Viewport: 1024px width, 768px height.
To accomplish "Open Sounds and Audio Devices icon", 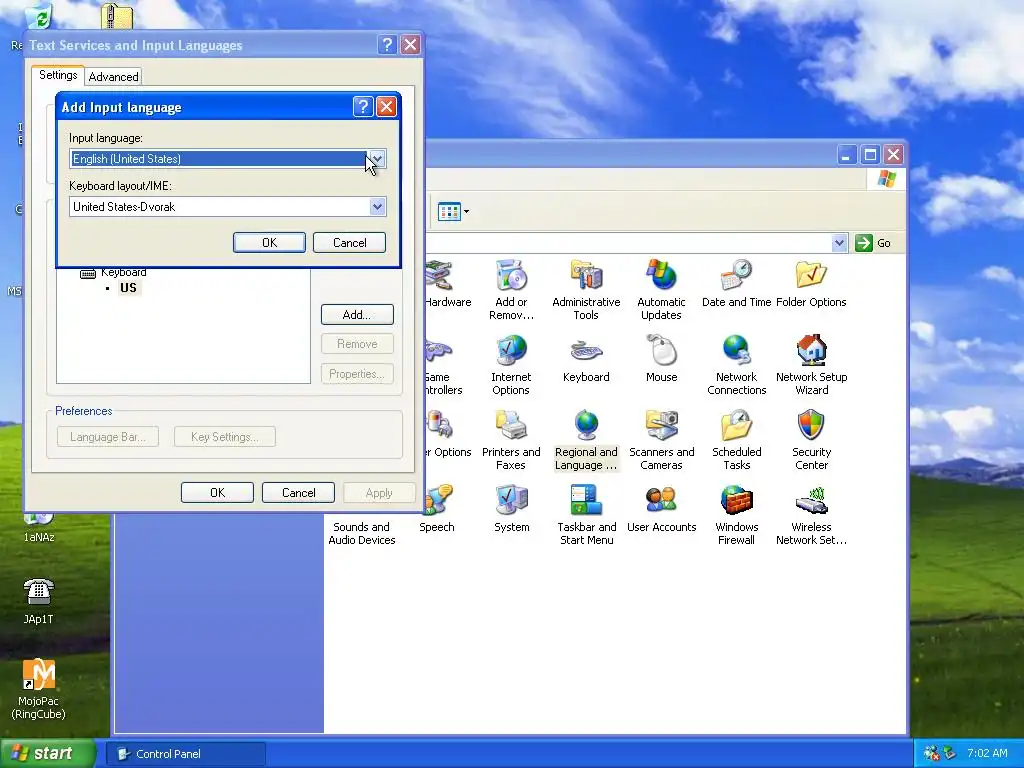I will coord(362,533).
